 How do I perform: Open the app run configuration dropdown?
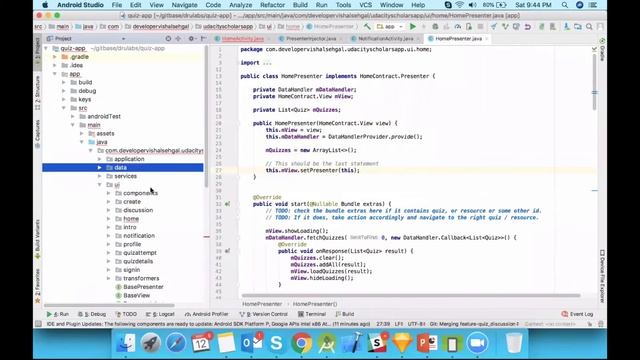(390, 27)
